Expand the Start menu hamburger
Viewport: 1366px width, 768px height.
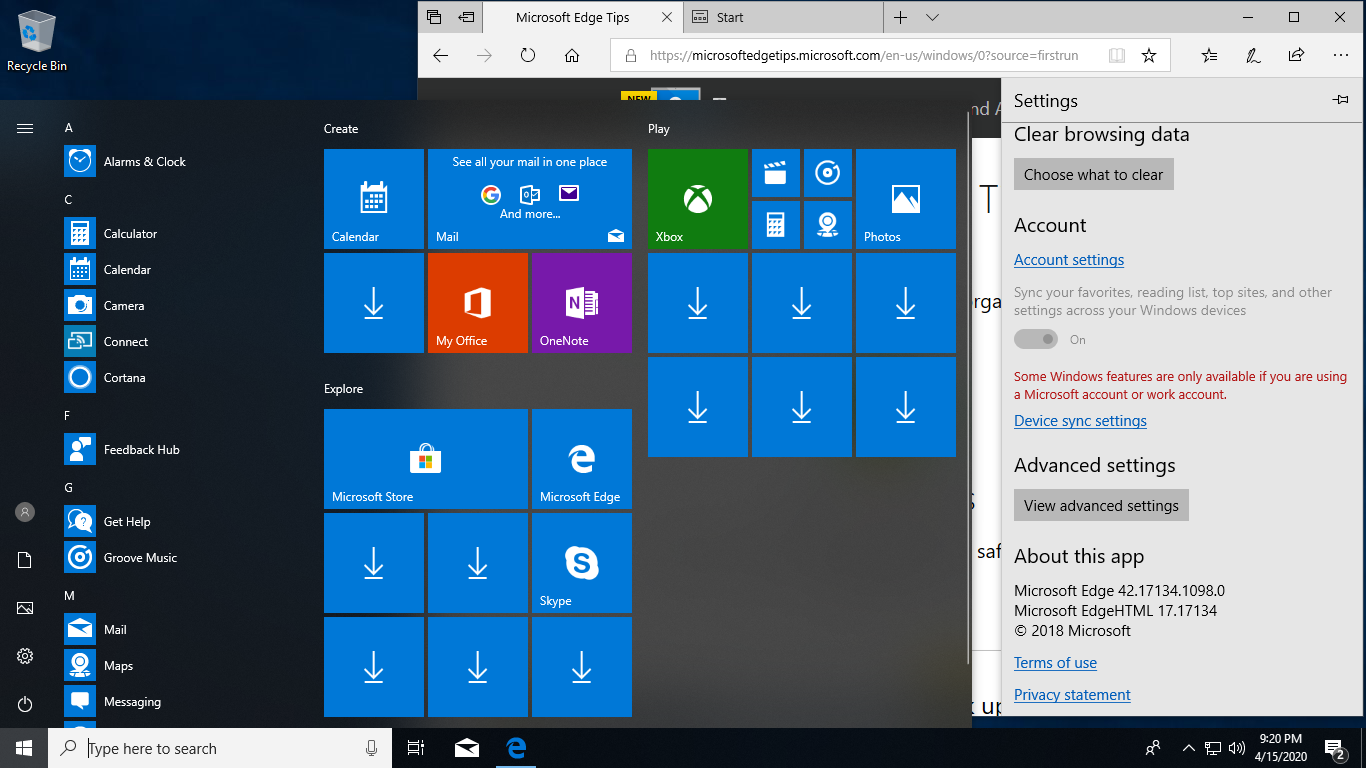[x=25, y=128]
